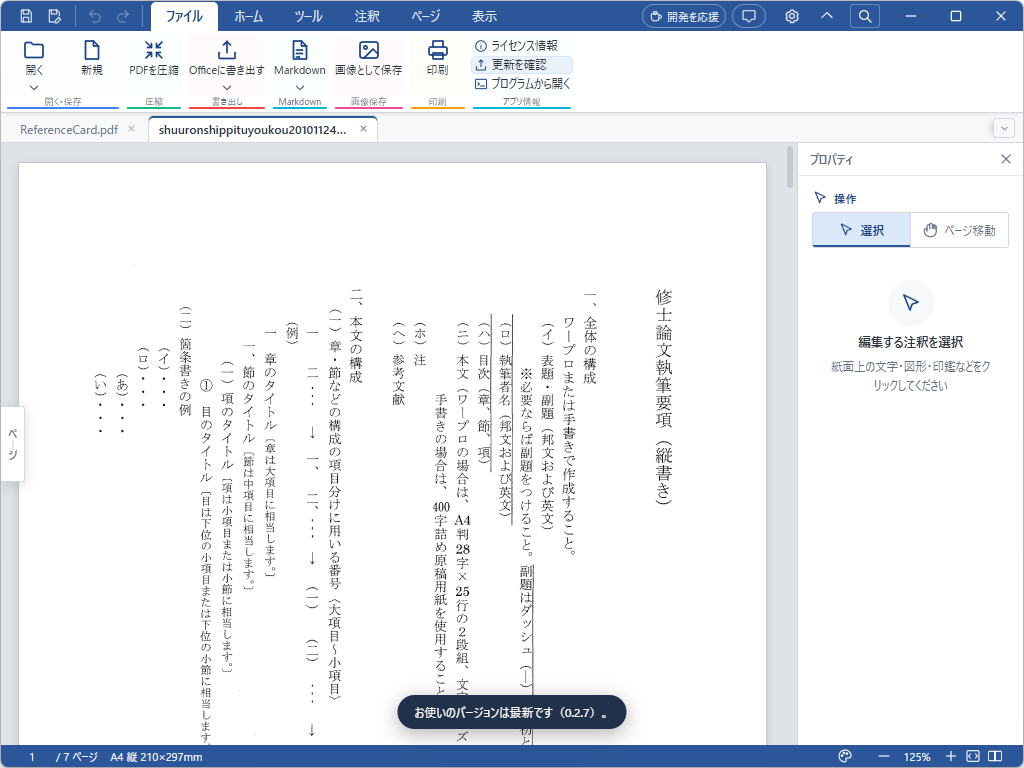
Task: Open the theme palette icon in status bar
Action: [845, 756]
